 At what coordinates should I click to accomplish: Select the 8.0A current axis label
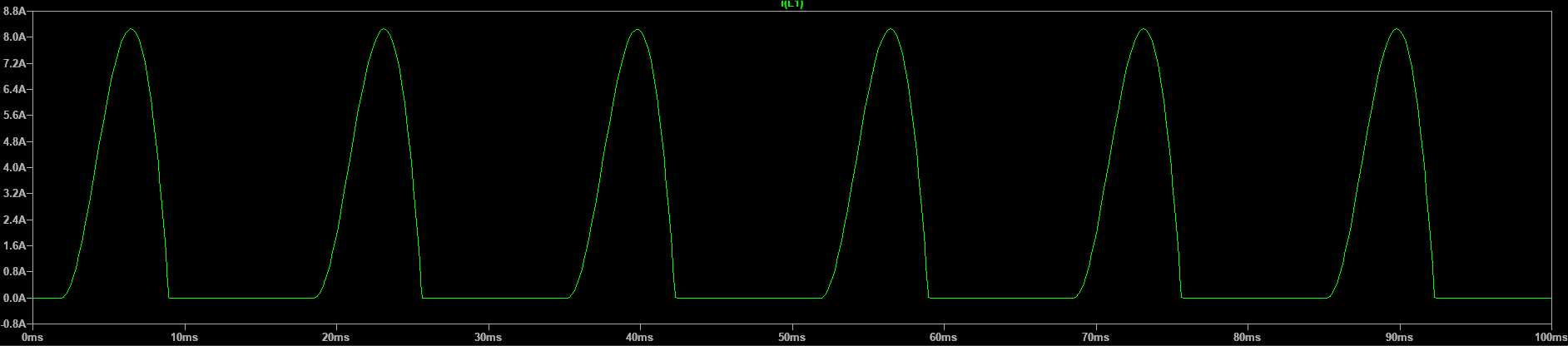click(15, 37)
